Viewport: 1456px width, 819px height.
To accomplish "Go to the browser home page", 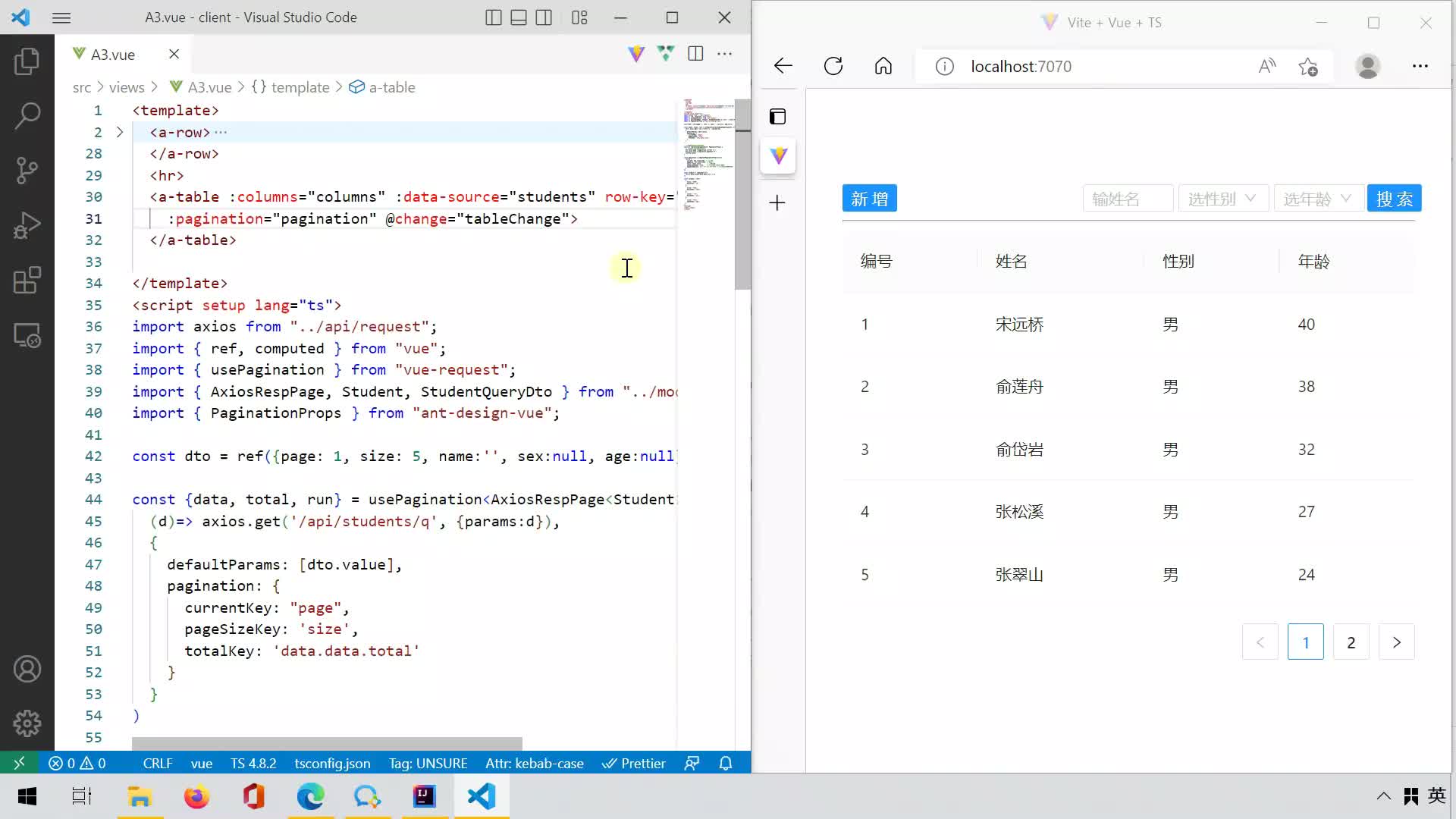I will pyautogui.click(x=883, y=66).
